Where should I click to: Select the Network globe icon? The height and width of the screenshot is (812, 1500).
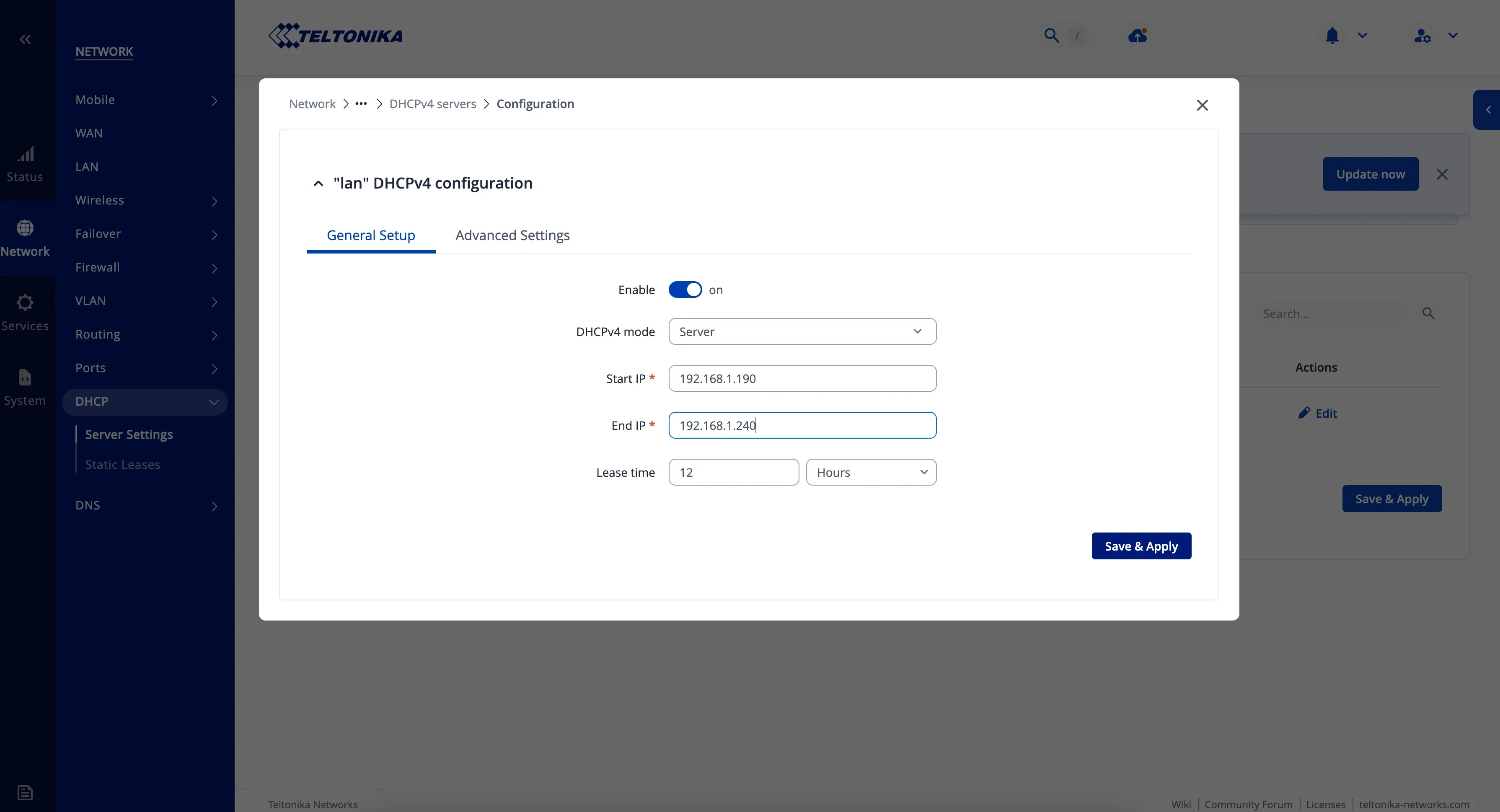pos(25,228)
